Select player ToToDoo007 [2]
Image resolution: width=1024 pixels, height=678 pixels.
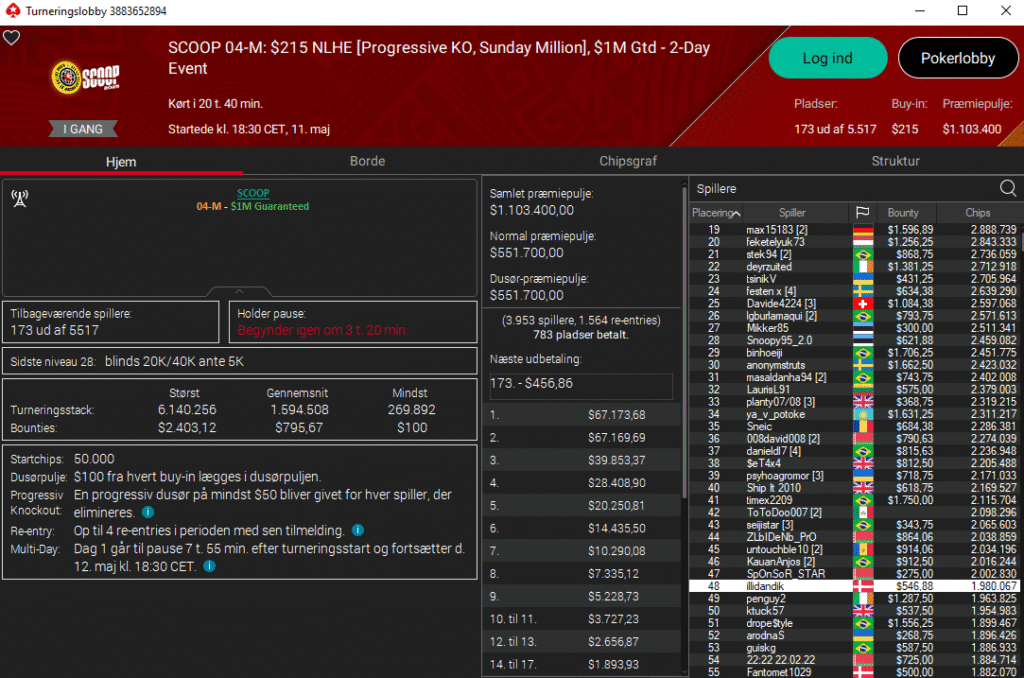pos(854,513)
